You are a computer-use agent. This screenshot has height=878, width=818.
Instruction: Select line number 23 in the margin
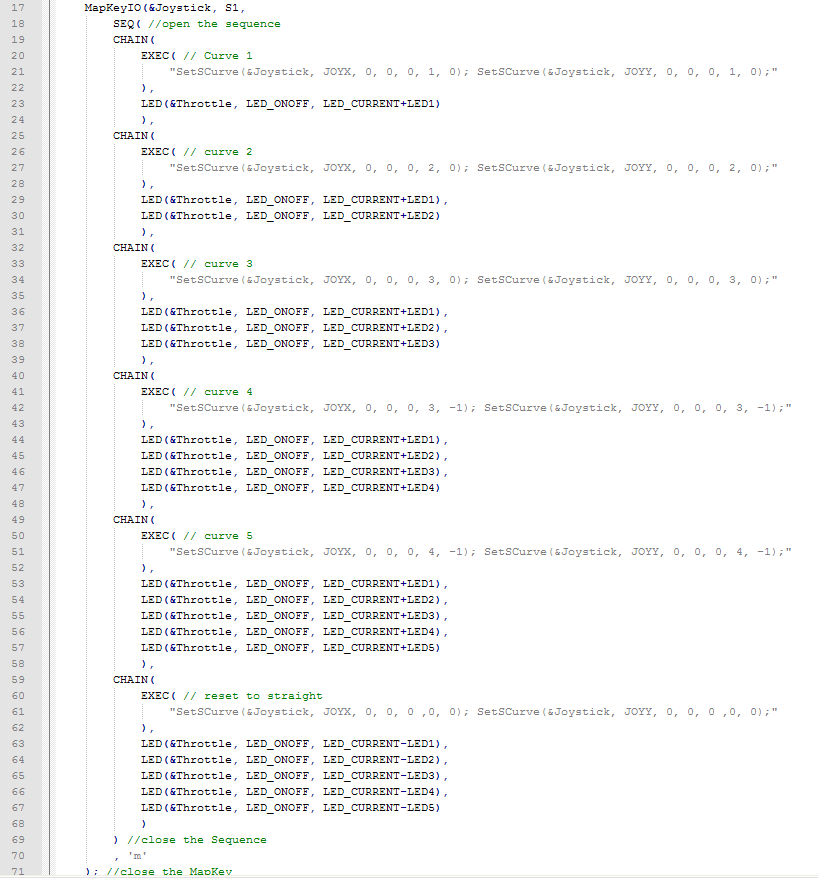[19, 103]
